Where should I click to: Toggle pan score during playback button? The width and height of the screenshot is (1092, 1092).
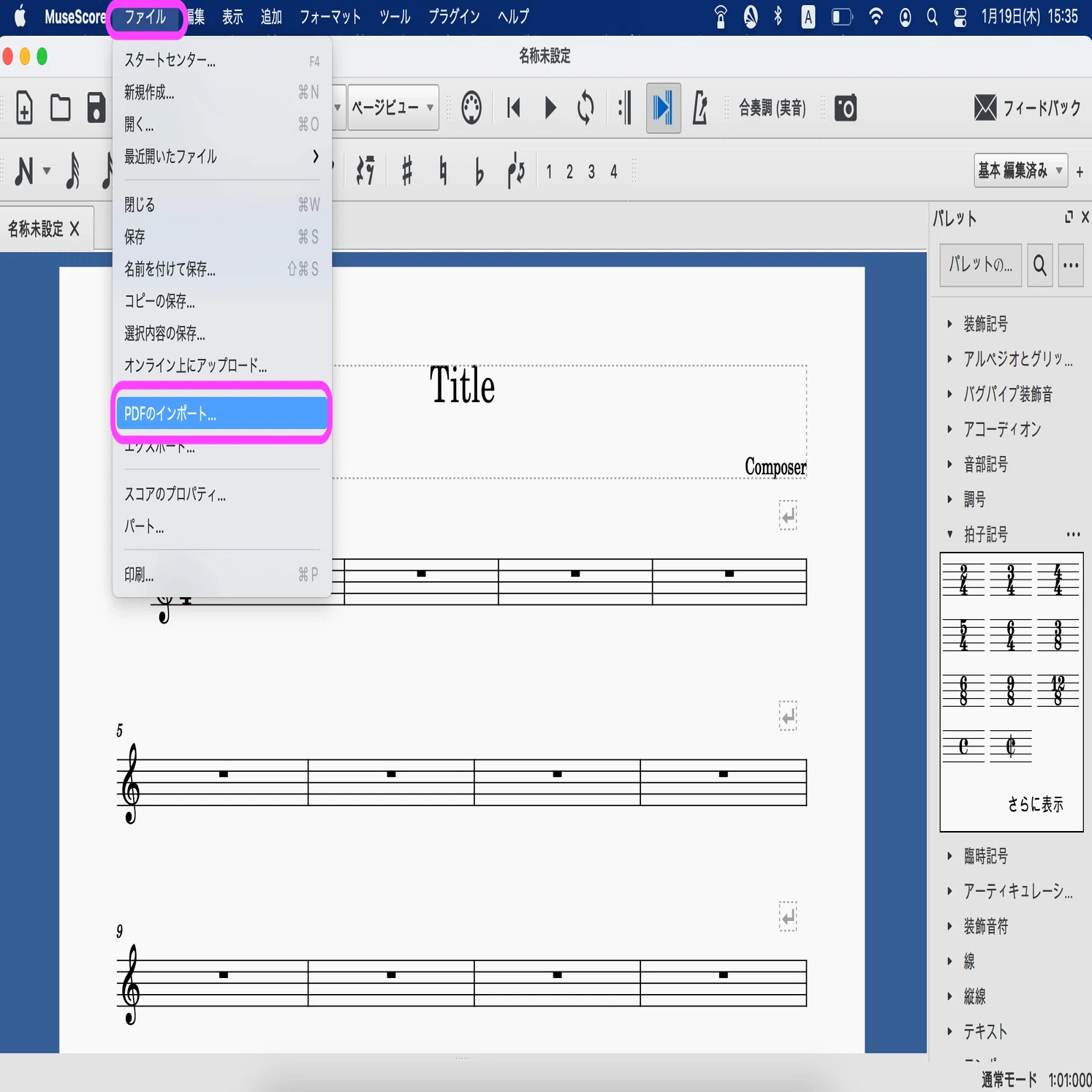pos(663,108)
